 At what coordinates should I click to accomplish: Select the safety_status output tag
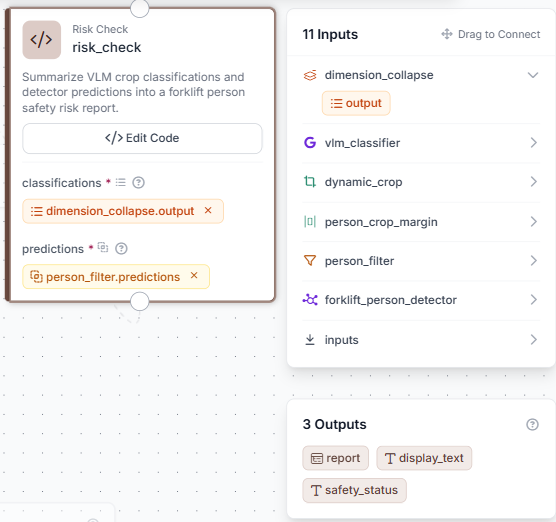[354, 490]
